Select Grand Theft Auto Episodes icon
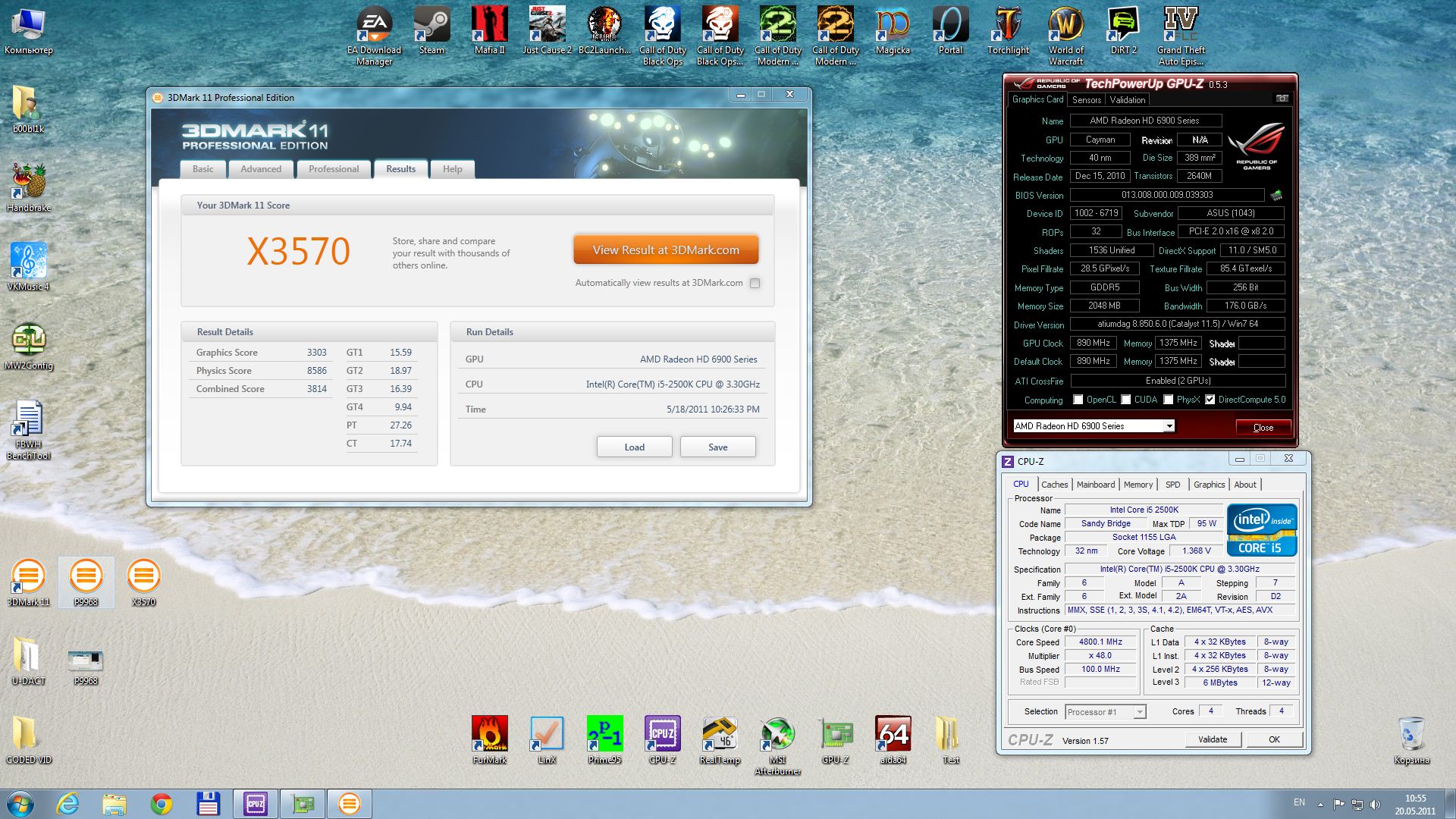The image size is (1456, 819). click(1181, 36)
